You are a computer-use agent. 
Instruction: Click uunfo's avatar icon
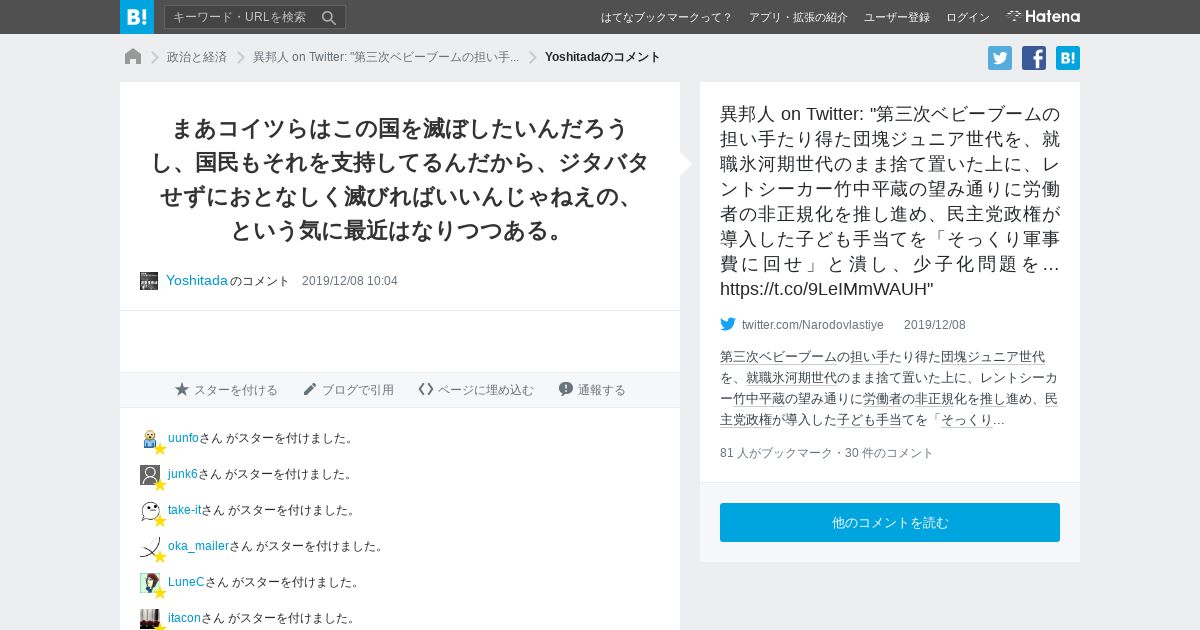(x=150, y=439)
